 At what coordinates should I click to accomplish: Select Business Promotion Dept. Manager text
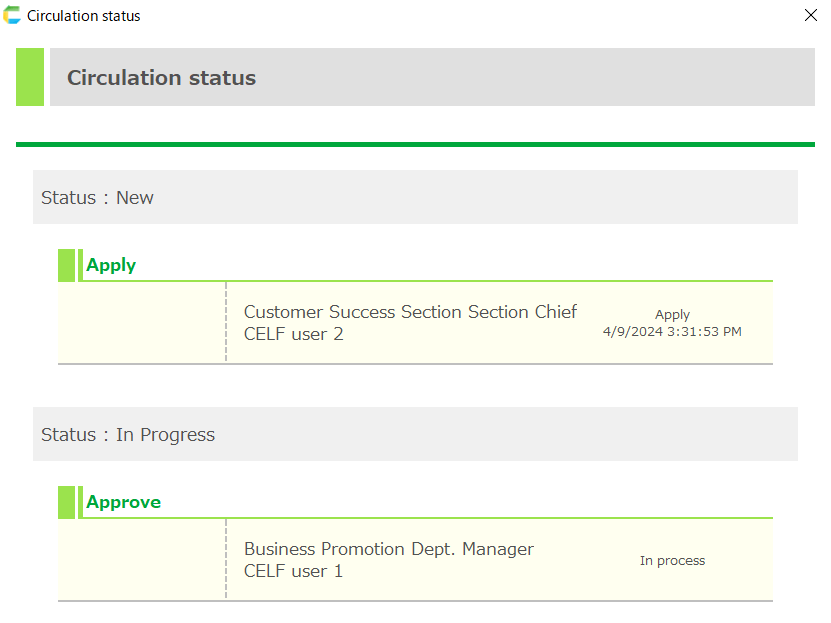[388, 549]
